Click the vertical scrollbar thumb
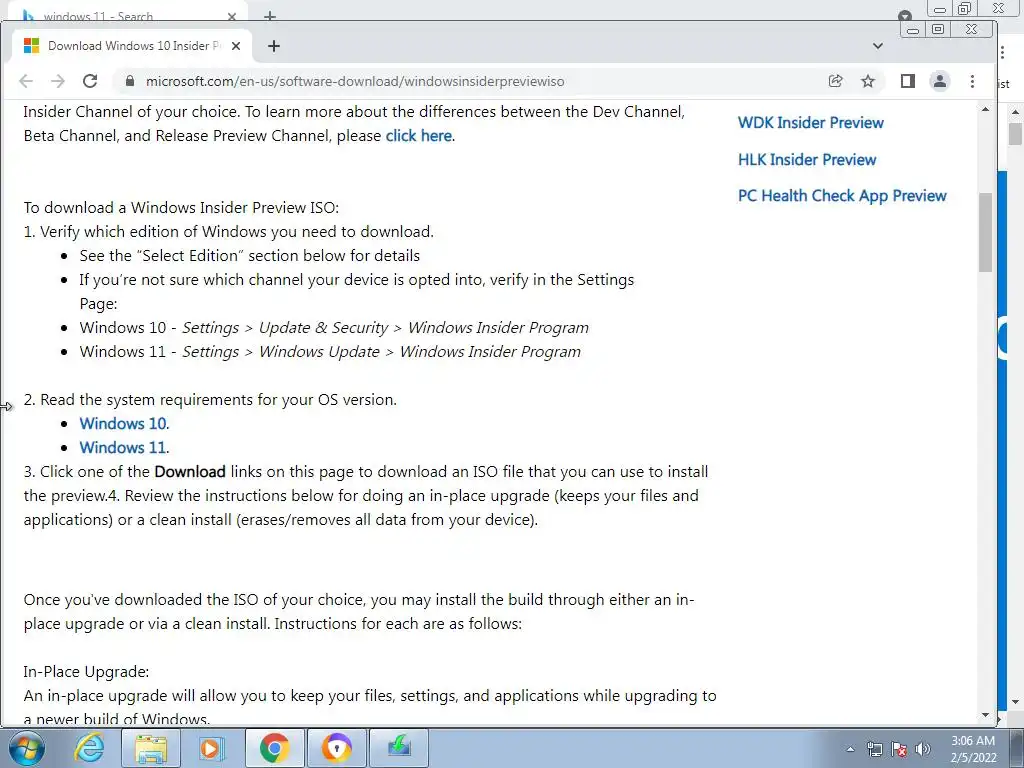 [x=985, y=232]
